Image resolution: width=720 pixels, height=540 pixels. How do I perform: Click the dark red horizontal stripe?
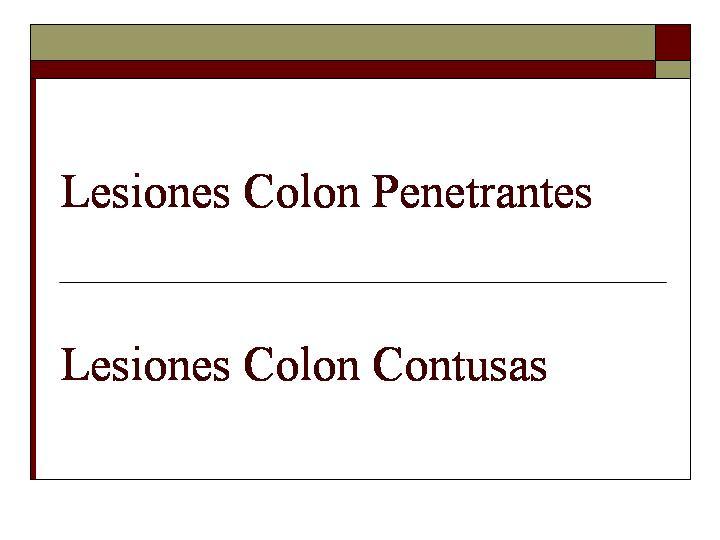[343, 69]
